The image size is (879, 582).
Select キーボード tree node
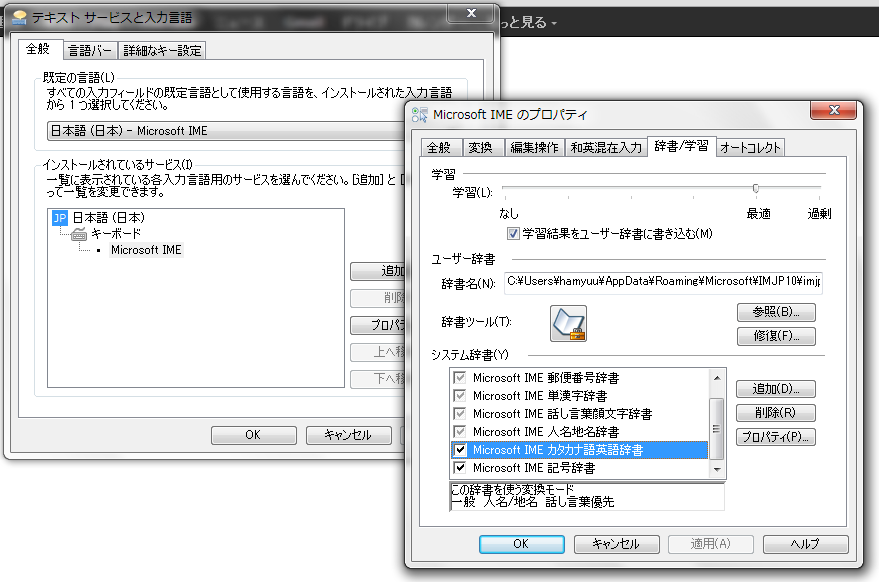pos(116,234)
